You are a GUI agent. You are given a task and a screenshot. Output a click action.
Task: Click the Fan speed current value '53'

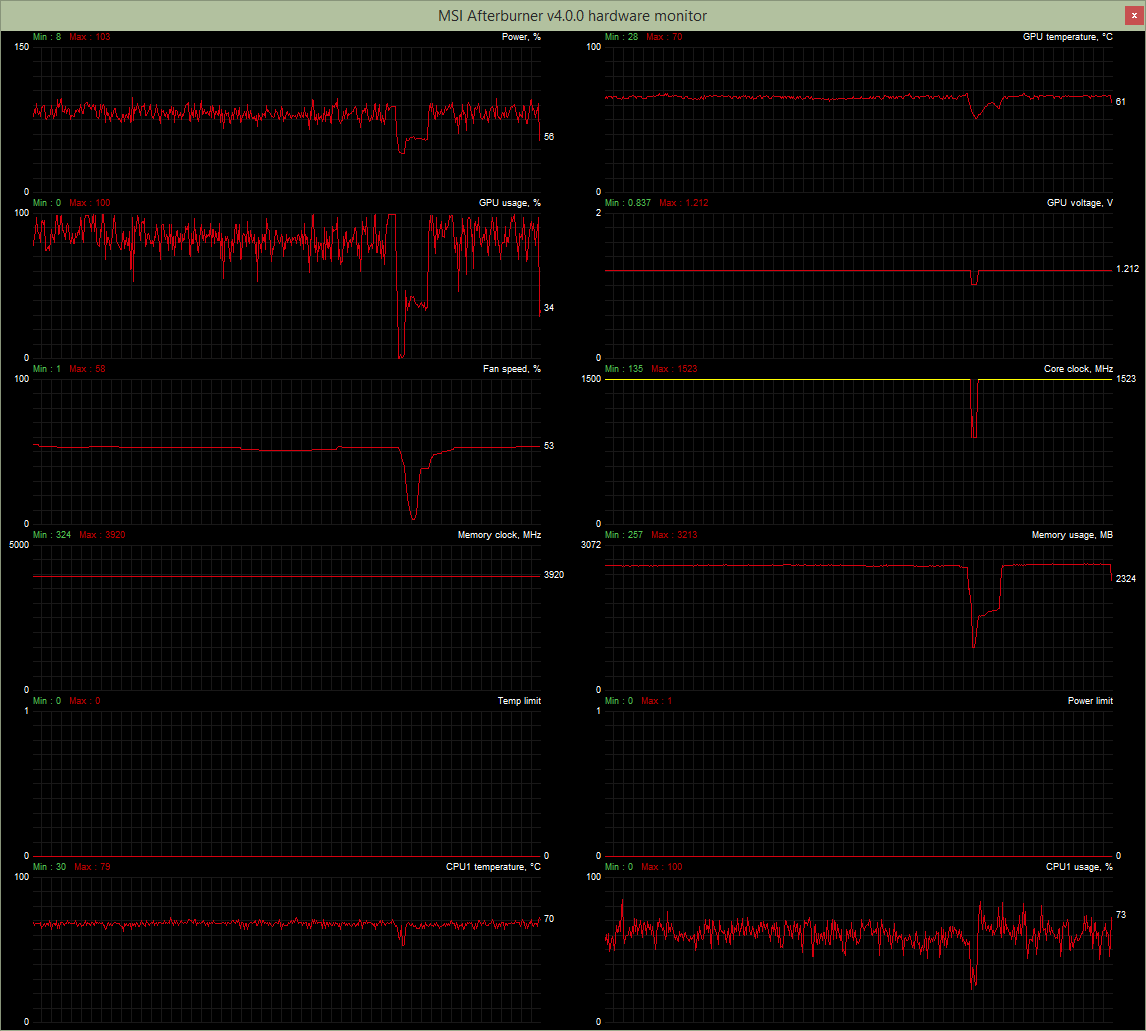coord(549,446)
